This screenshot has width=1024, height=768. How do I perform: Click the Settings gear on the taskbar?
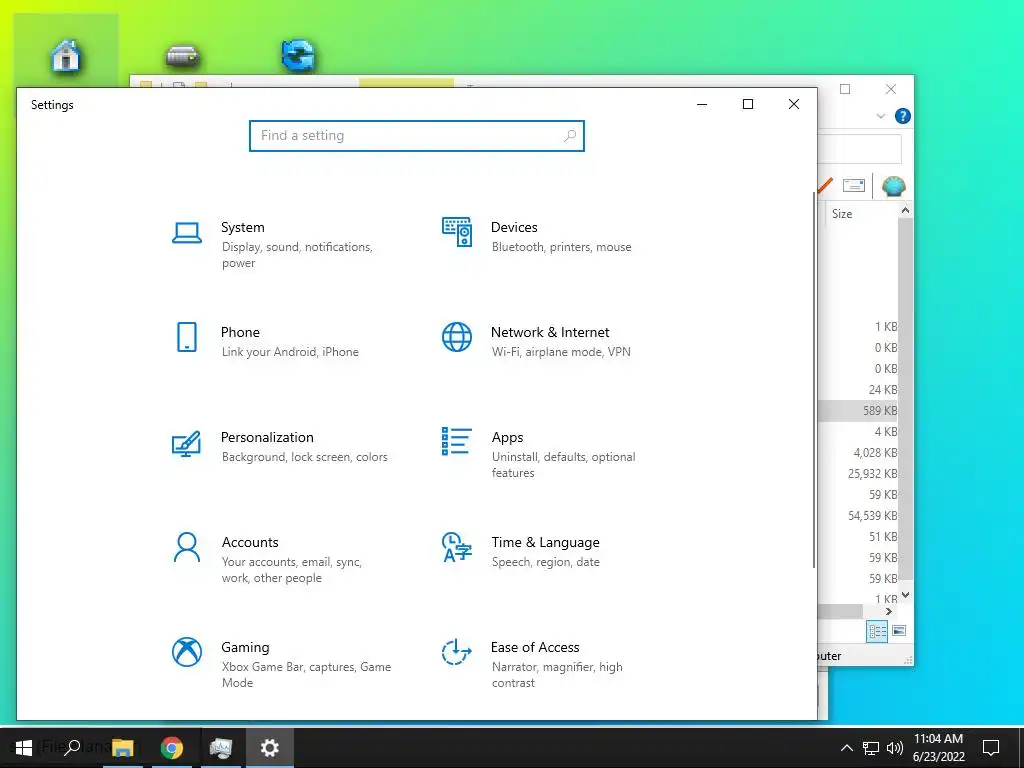click(270, 748)
